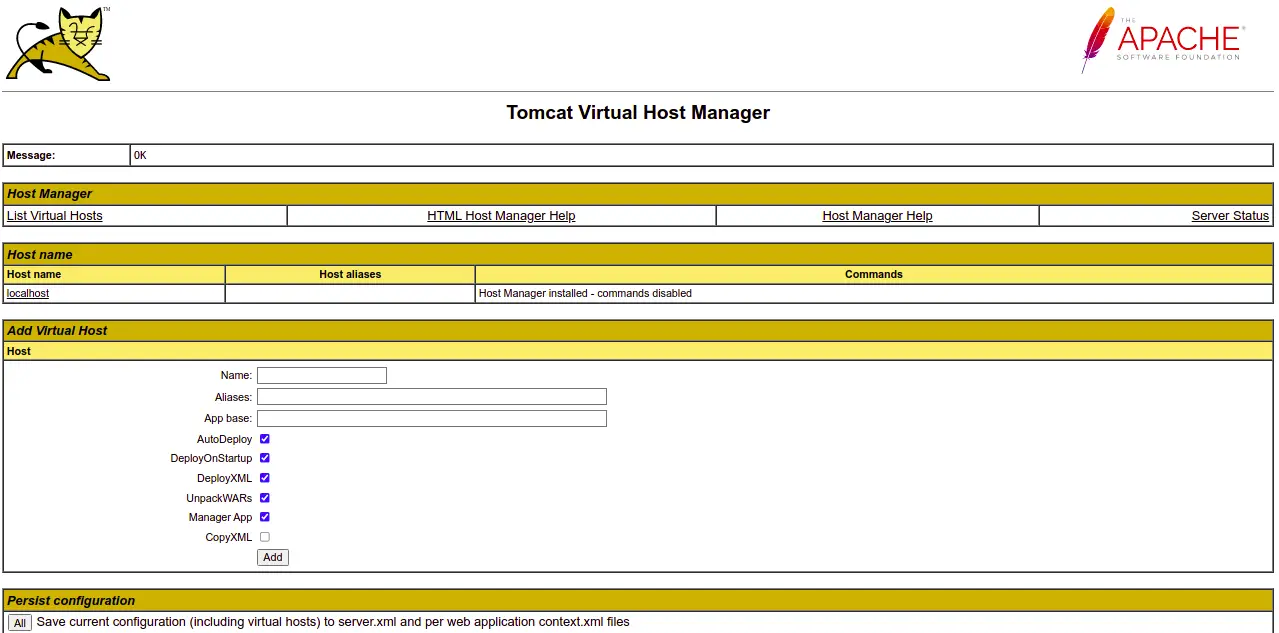This screenshot has height=633, width=1279.
Task: Click the App base text field
Action: (432, 419)
